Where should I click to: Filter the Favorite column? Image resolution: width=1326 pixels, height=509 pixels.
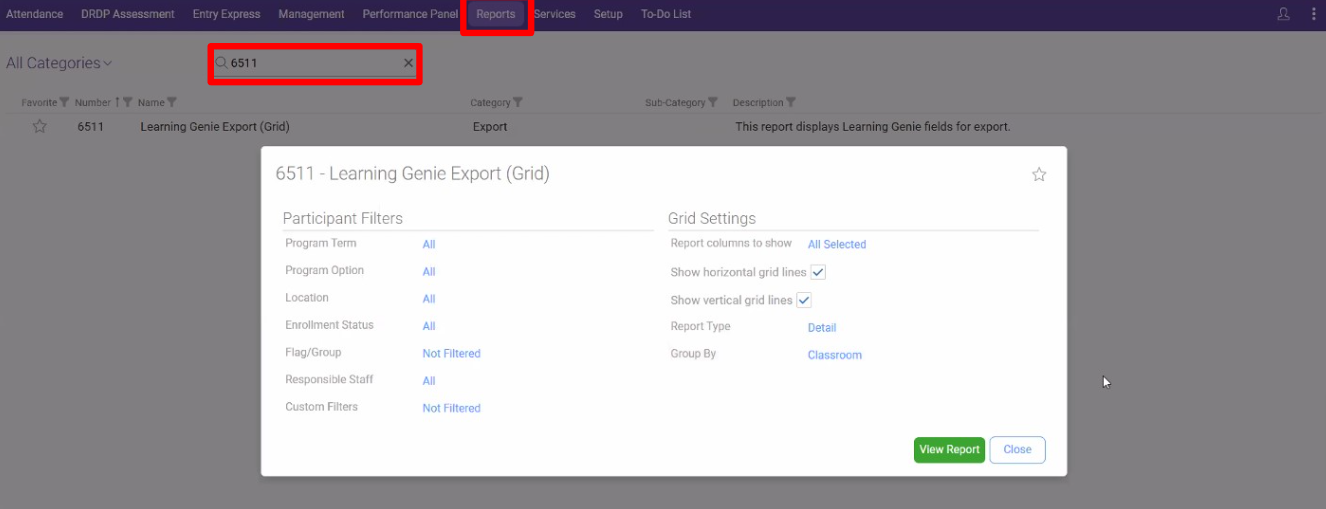(x=65, y=102)
